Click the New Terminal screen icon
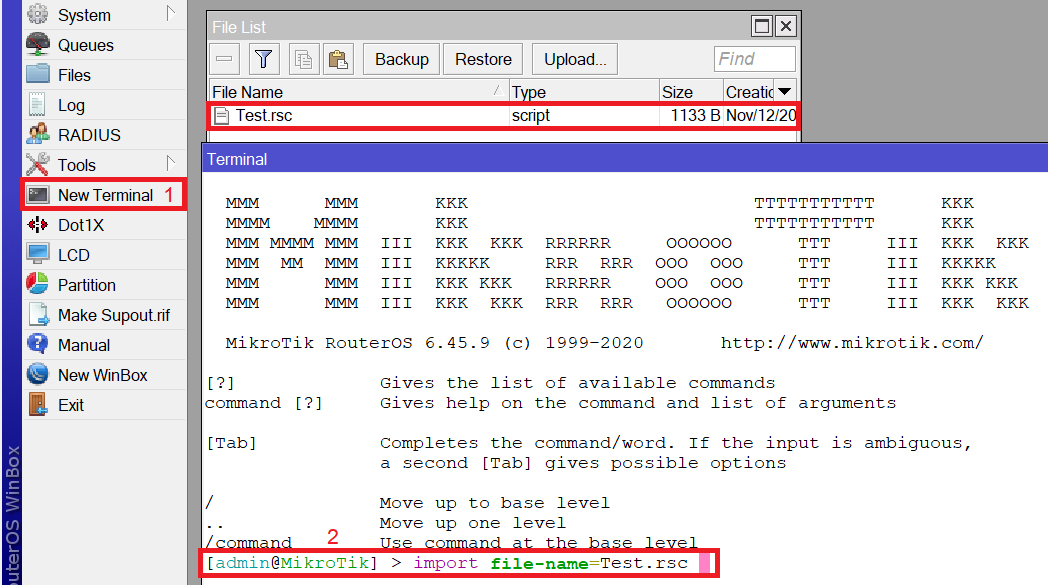1048x585 pixels. [x=38, y=195]
